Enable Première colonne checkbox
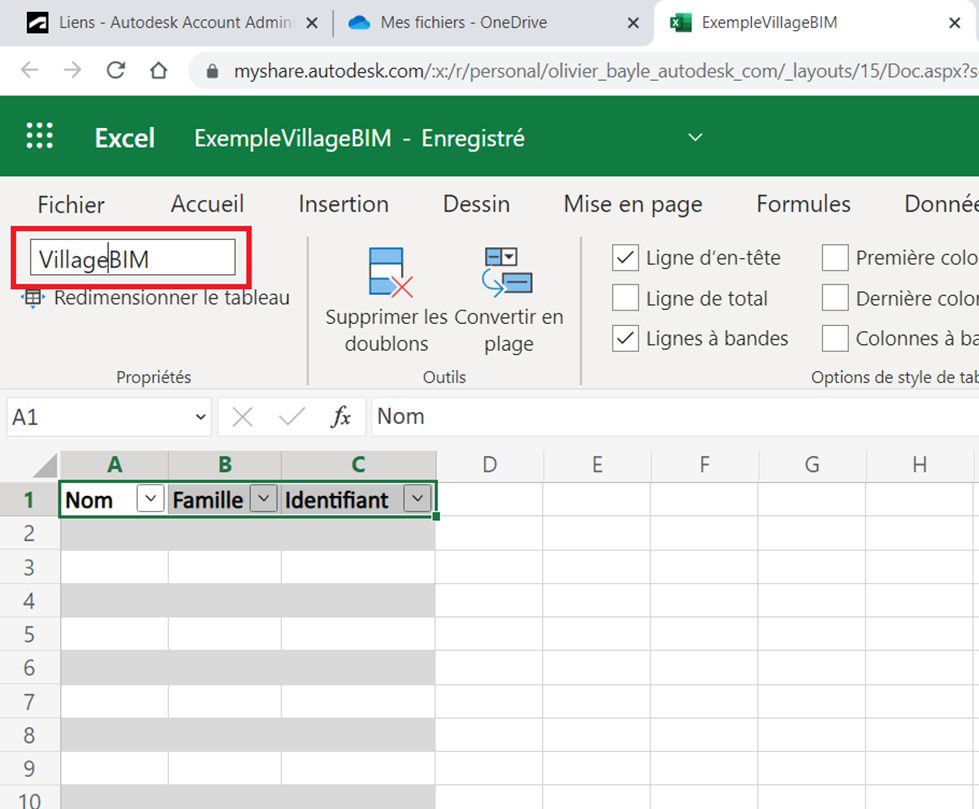 coord(835,258)
